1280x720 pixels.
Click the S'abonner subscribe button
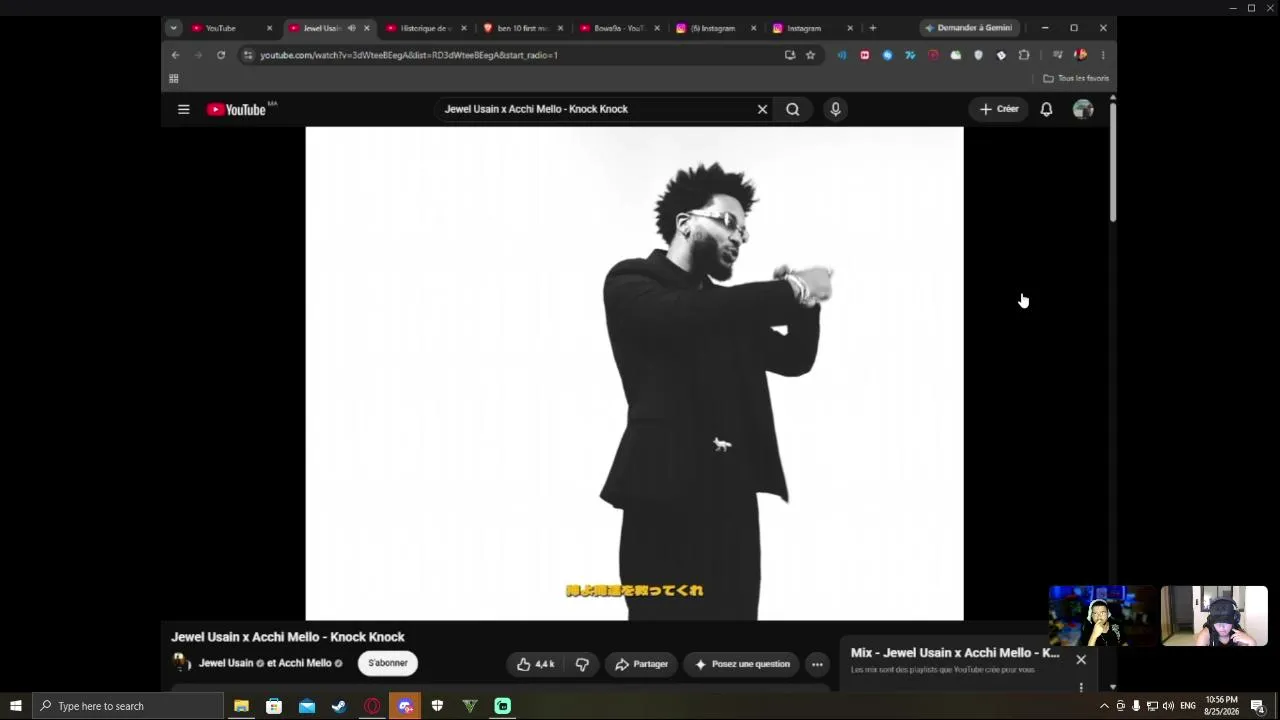pyautogui.click(x=388, y=663)
